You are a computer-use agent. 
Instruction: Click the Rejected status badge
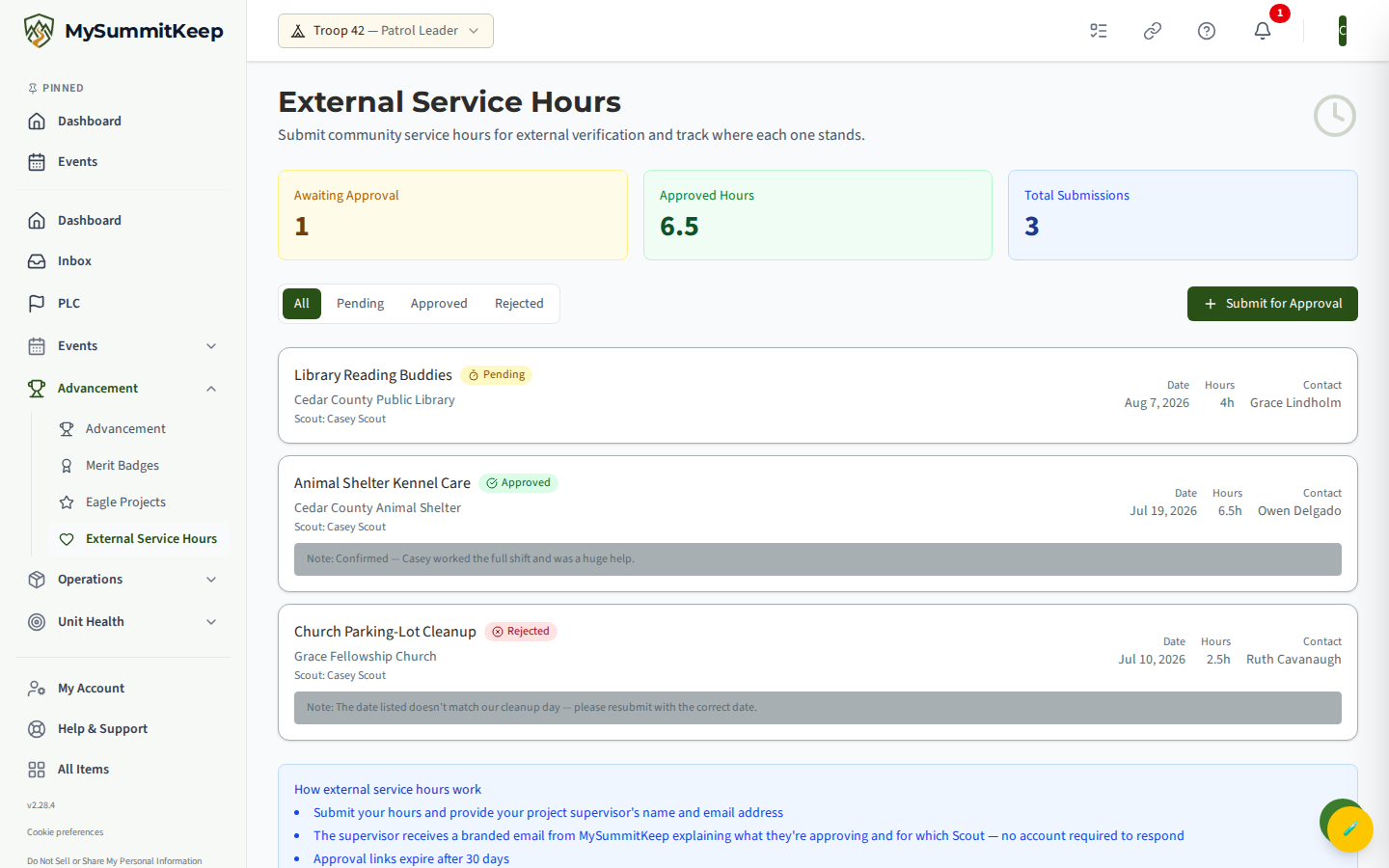click(521, 631)
